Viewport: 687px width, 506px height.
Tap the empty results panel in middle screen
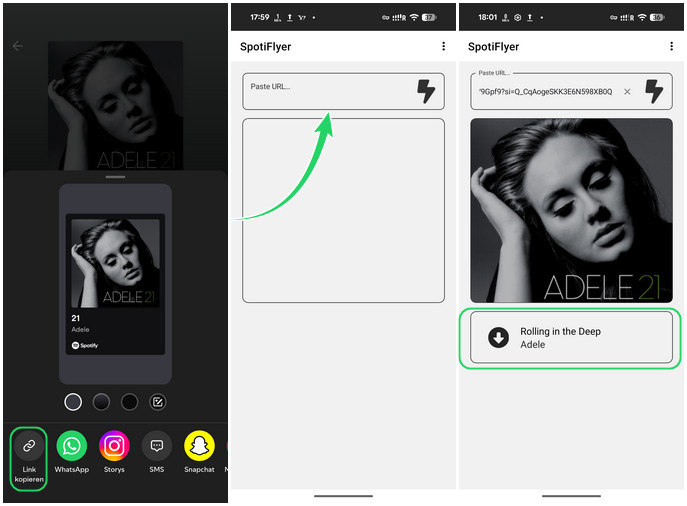[x=343, y=210]
